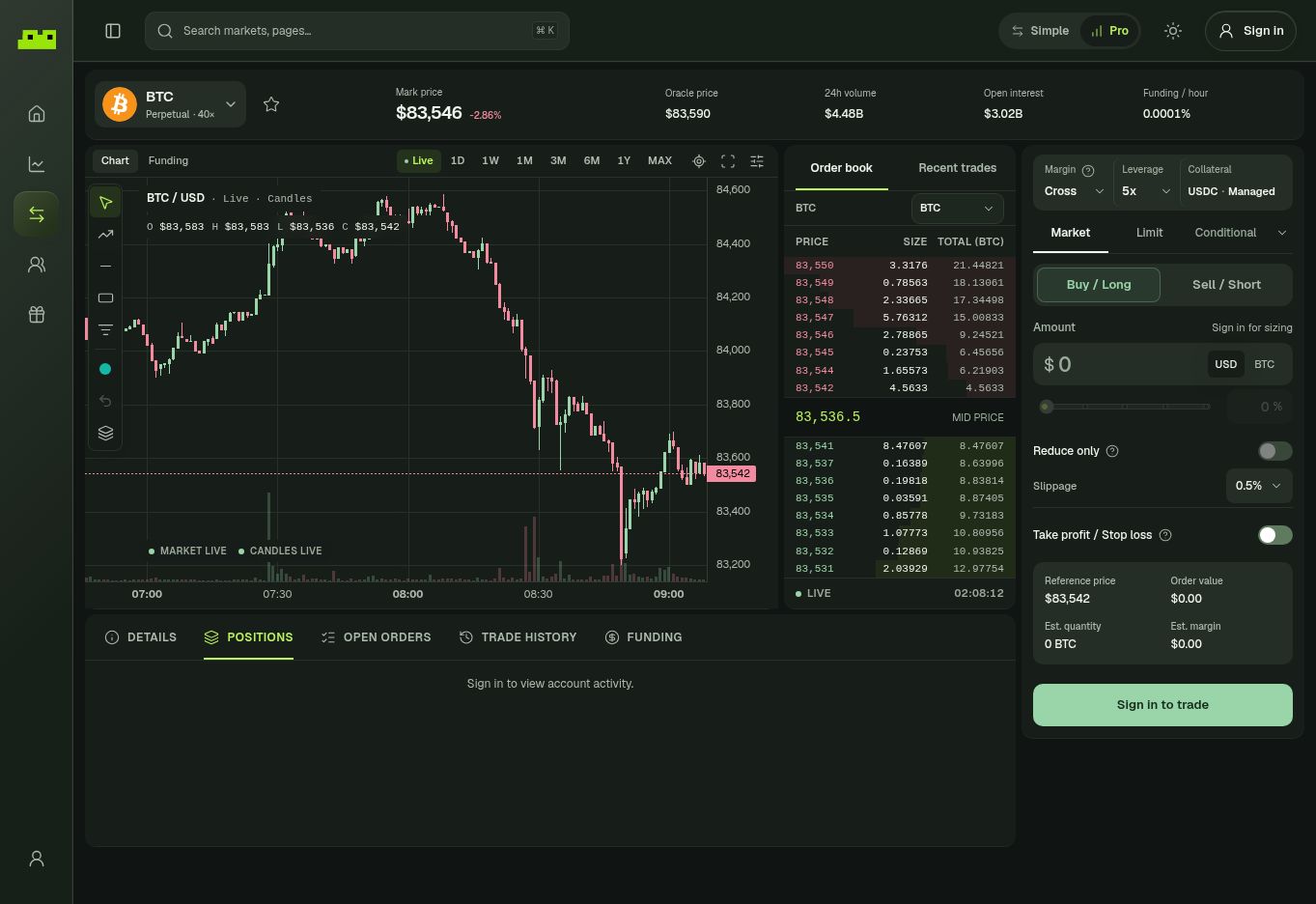Undo the last chart drawing
The width and height of the screenshot is (1316, 904).
pyautogui.click(x=105, y=401)
